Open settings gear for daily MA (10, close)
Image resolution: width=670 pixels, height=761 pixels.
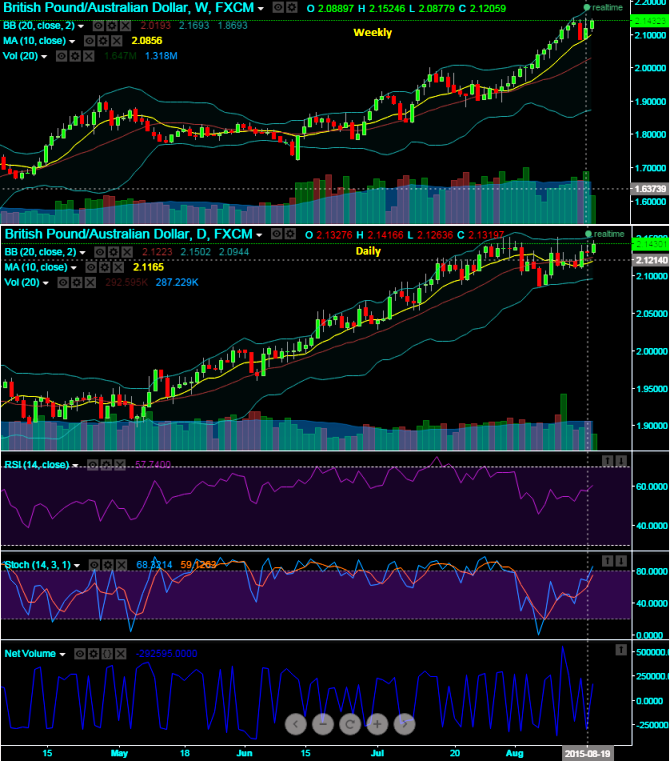105,267
